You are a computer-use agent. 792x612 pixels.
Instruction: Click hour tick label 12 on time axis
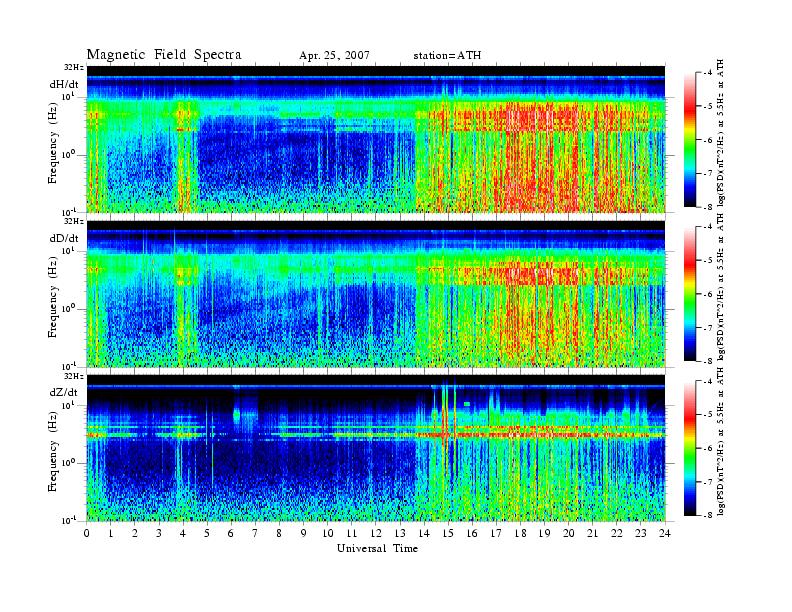(x=375, y=533)
